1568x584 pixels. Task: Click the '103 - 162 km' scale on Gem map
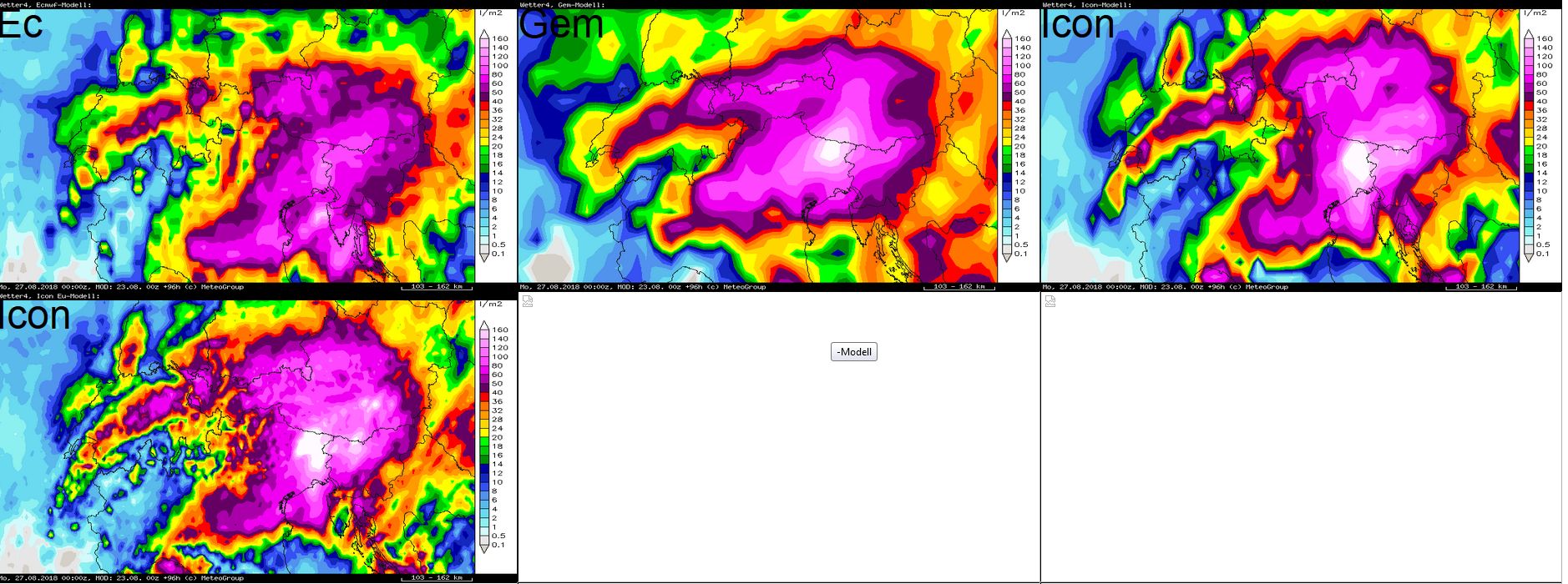click(x=959, y=286)
